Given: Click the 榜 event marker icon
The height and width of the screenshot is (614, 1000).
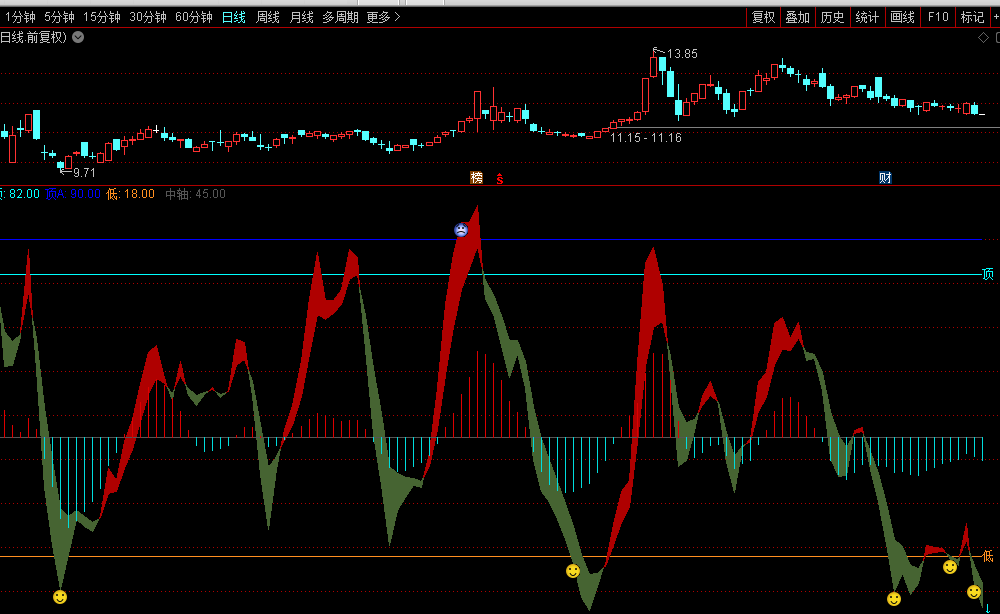Looking at the screenshot, I should click(477, 177).
